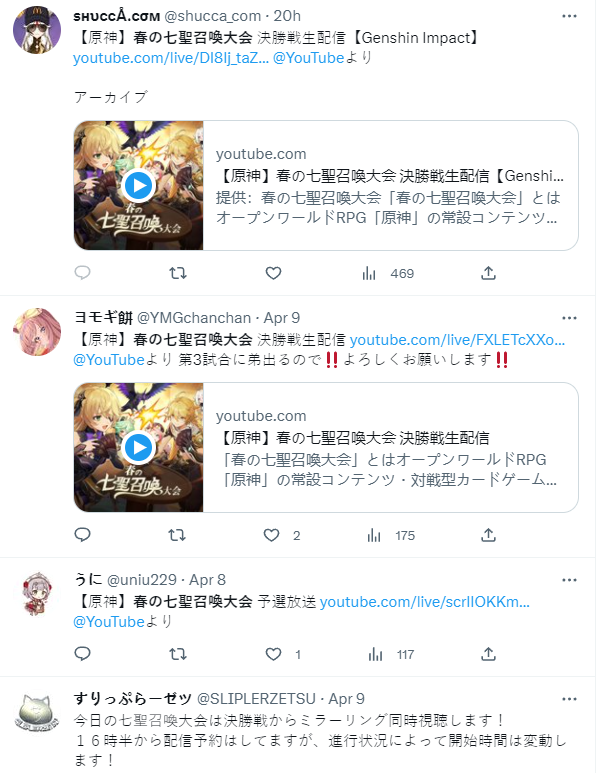Open more options for YMGchanchan tweet
Viewport: 605px width, 773px height.
click(569, 318)
